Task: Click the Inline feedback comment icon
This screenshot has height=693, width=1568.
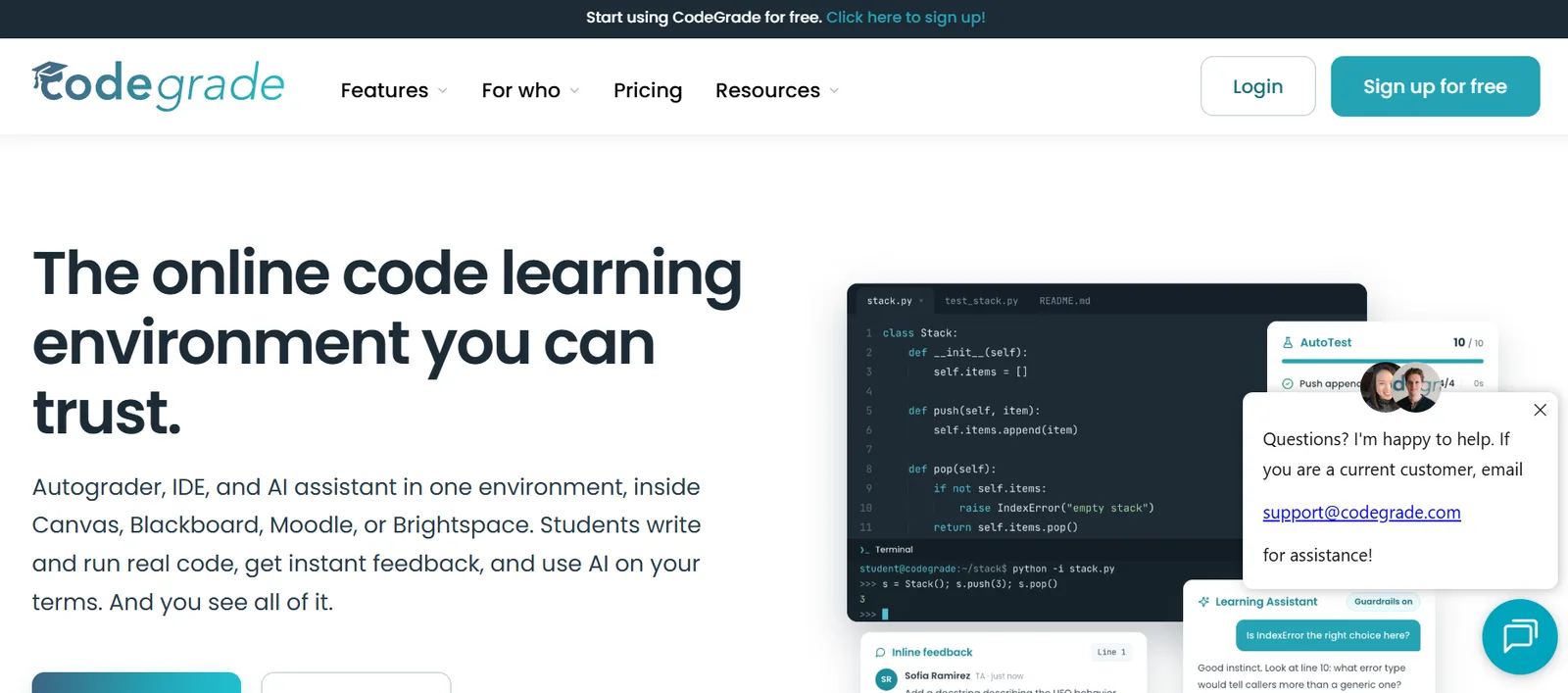Action: point(880,652)
